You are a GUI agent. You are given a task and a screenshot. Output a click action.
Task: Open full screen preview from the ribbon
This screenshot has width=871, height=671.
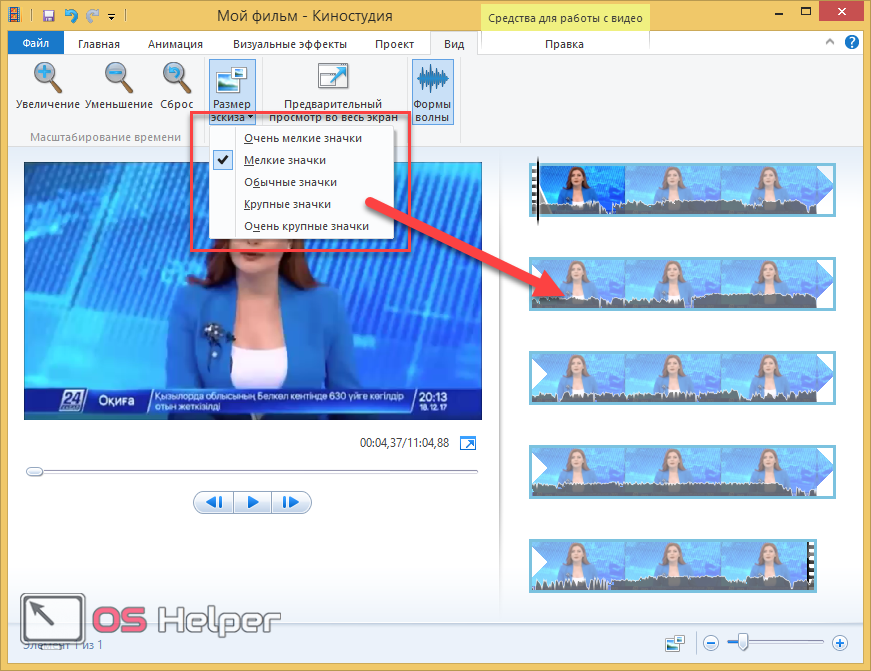(x=332, y=92)
